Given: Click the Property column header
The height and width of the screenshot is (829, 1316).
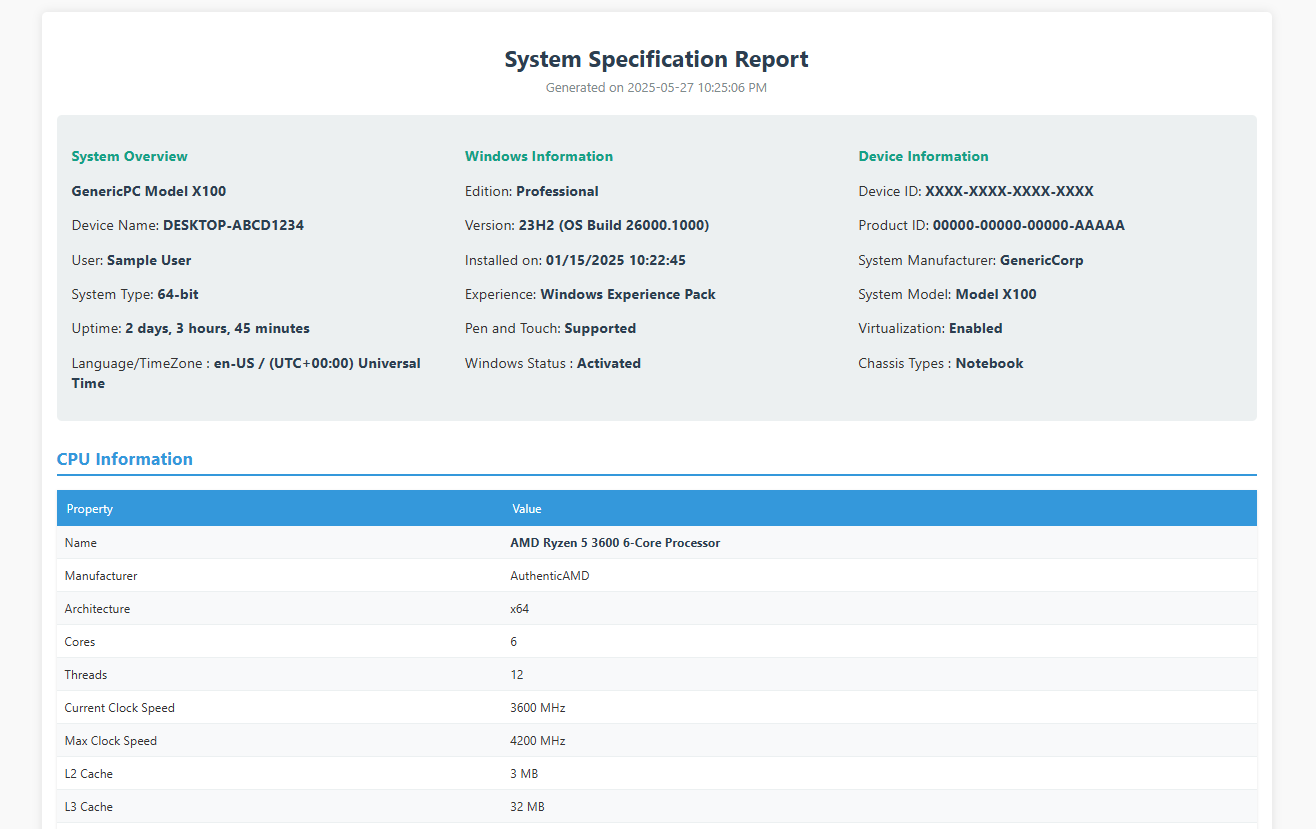Looking at the screenshot, I should [x=90, y=509].
